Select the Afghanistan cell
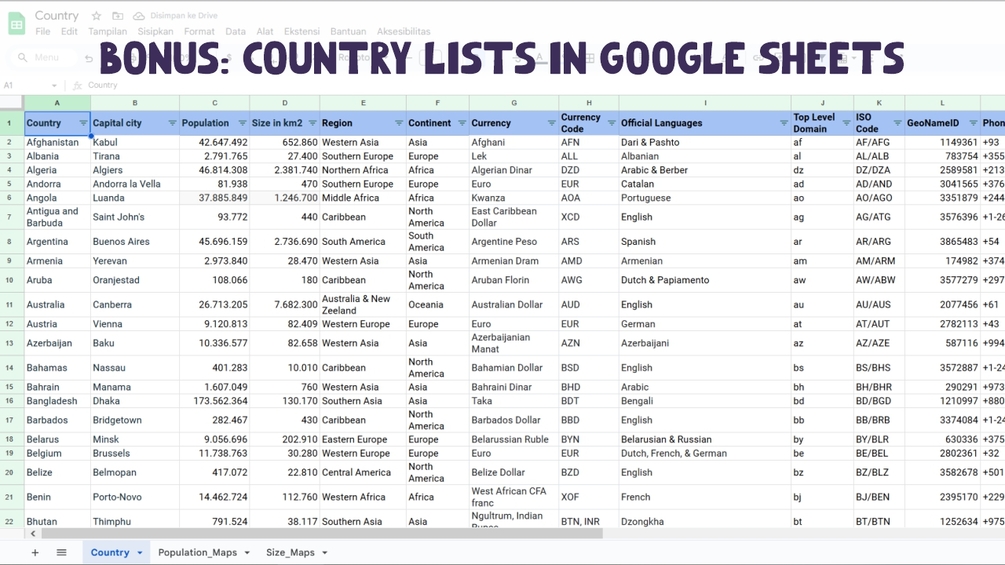The image size is (1005, 565). pos(57,142)
